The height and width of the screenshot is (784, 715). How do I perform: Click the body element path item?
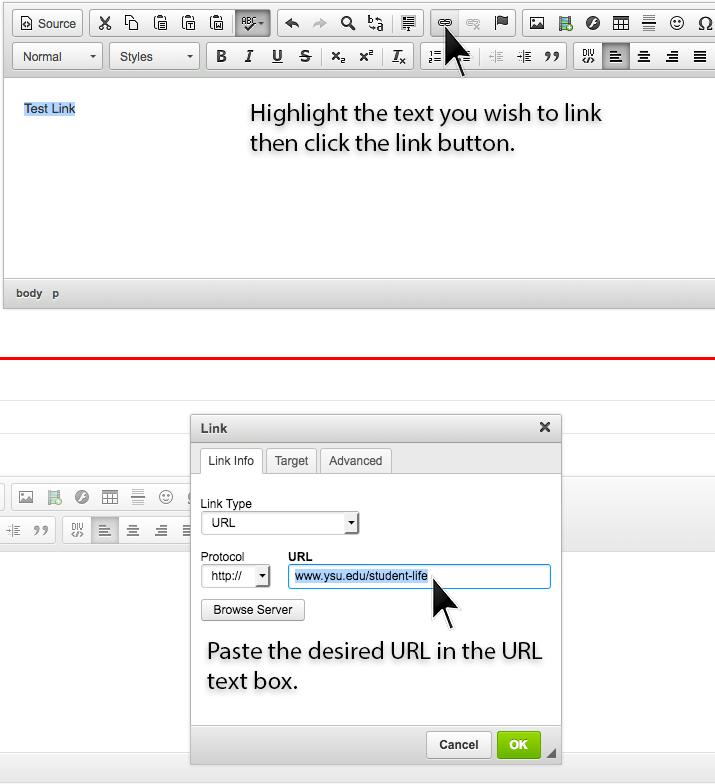(29, 294)
